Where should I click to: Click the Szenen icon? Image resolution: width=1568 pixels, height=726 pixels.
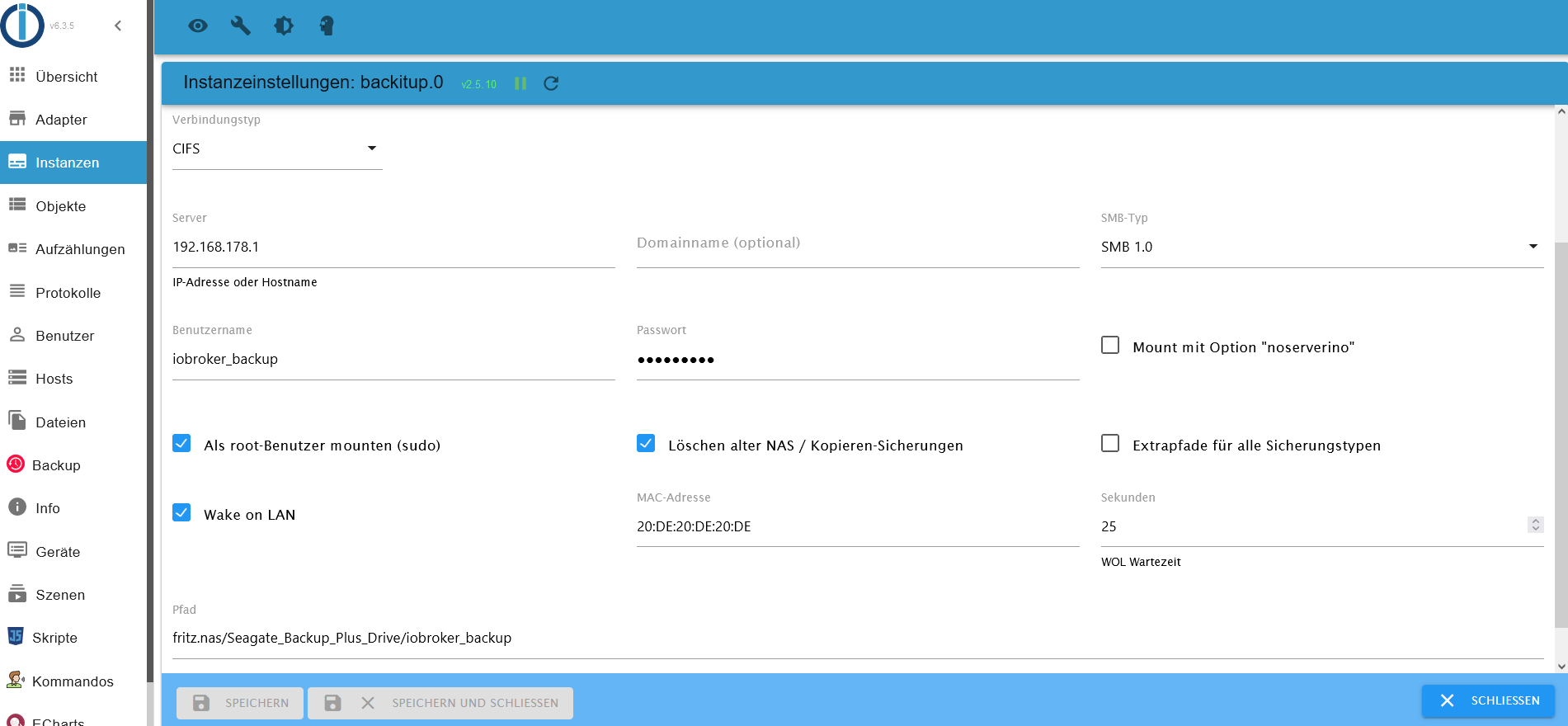pos(17,594)
